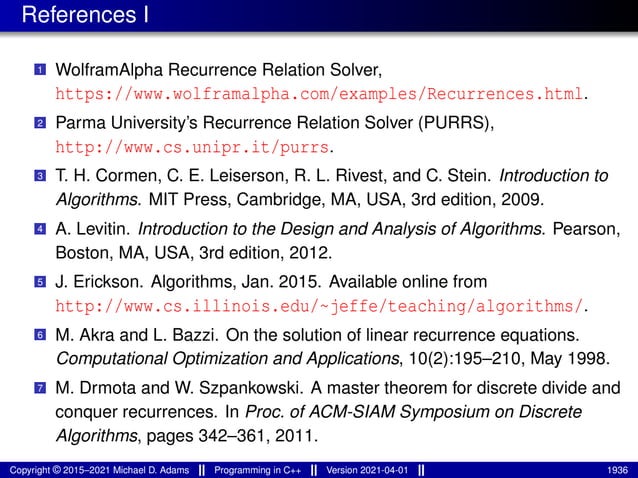Click 'Version 2021-04-01' in the footer
The width and height of the screenshot is (638, 478).
point(367,470)
